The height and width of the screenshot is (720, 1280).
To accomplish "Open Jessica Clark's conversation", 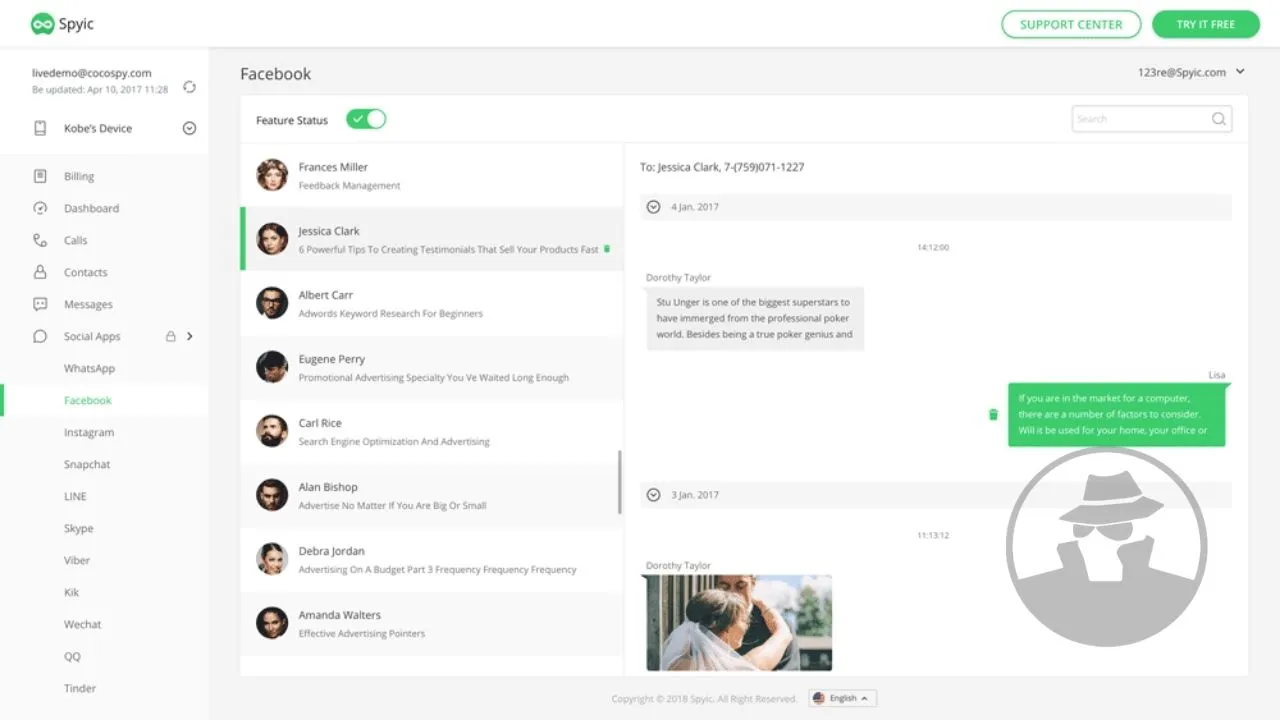I will point(432,239).
